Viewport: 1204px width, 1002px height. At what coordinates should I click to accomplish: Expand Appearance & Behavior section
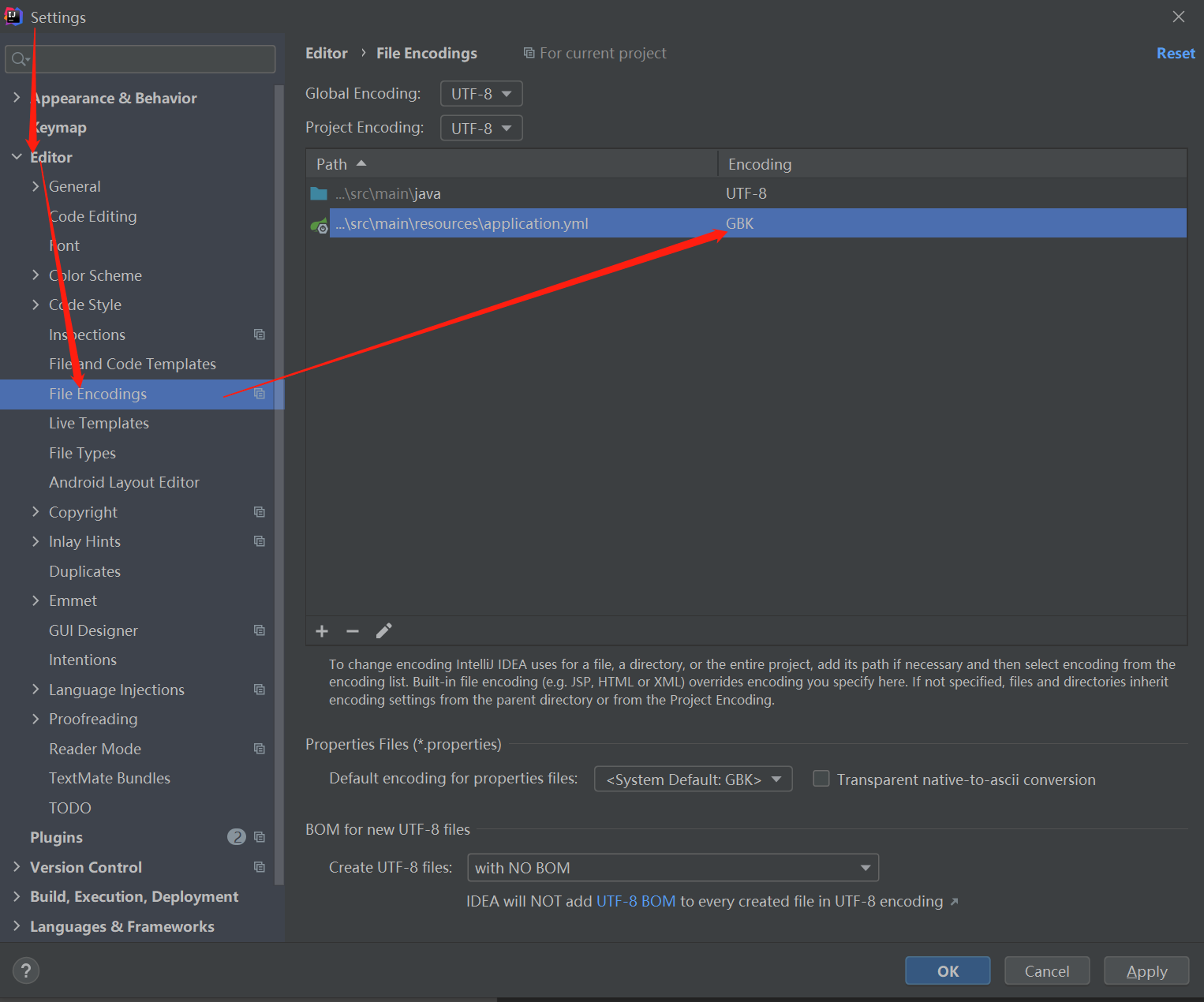click(17, 98)
